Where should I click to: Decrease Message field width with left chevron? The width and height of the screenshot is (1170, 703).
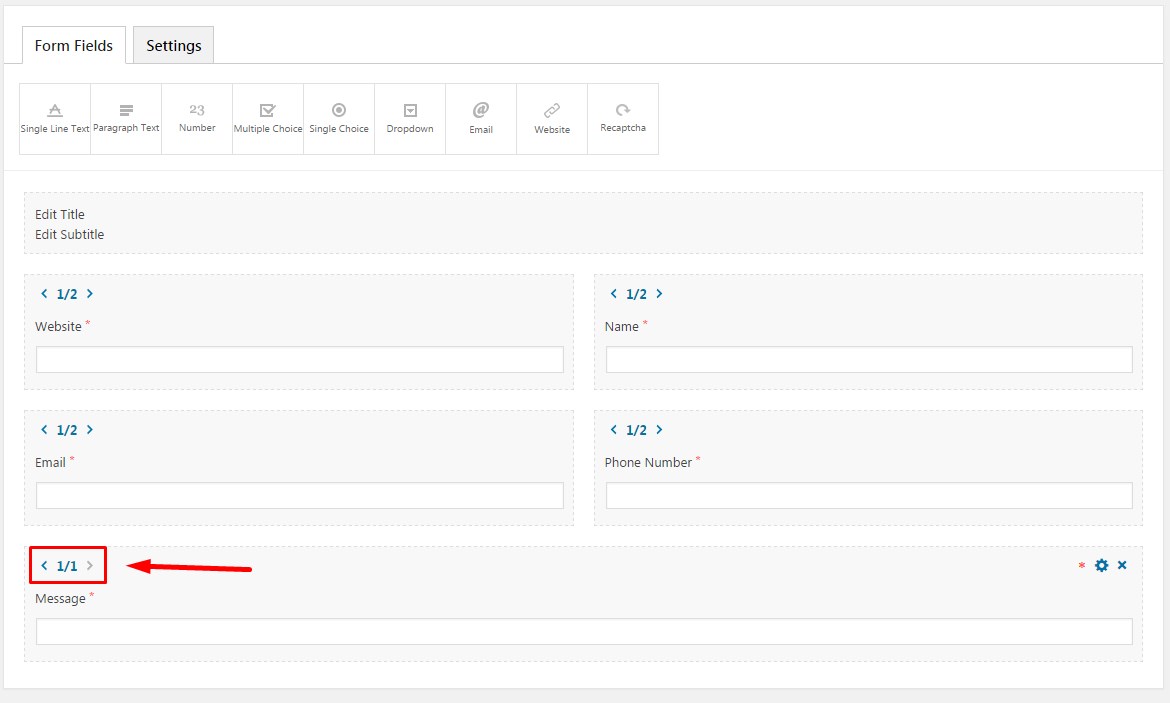click(x=44, y=566)
